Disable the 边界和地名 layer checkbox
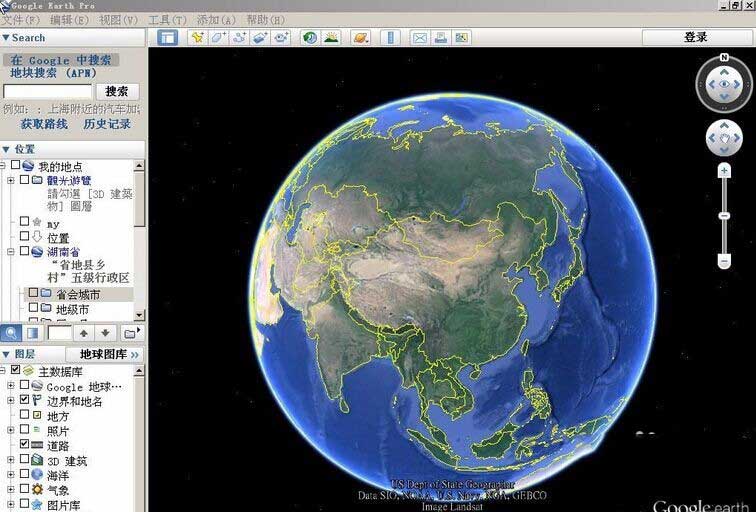Image resolution: width=756 pixels, height=512 pixels. (25, 400)
